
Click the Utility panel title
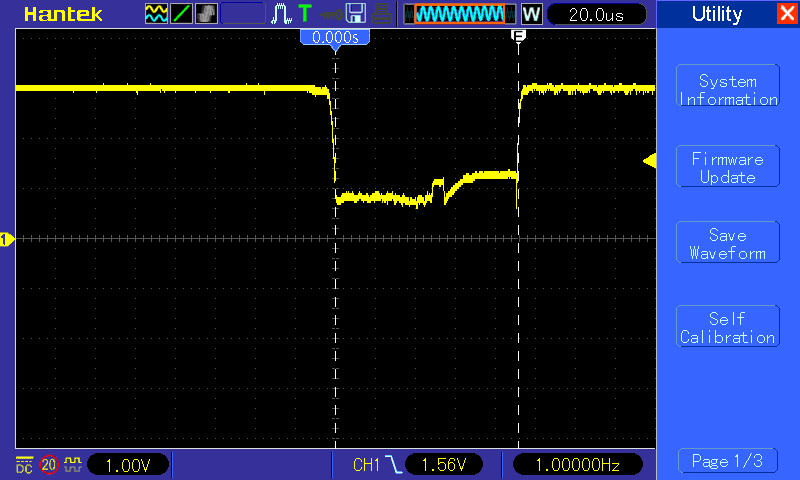[x=717, y=14]
